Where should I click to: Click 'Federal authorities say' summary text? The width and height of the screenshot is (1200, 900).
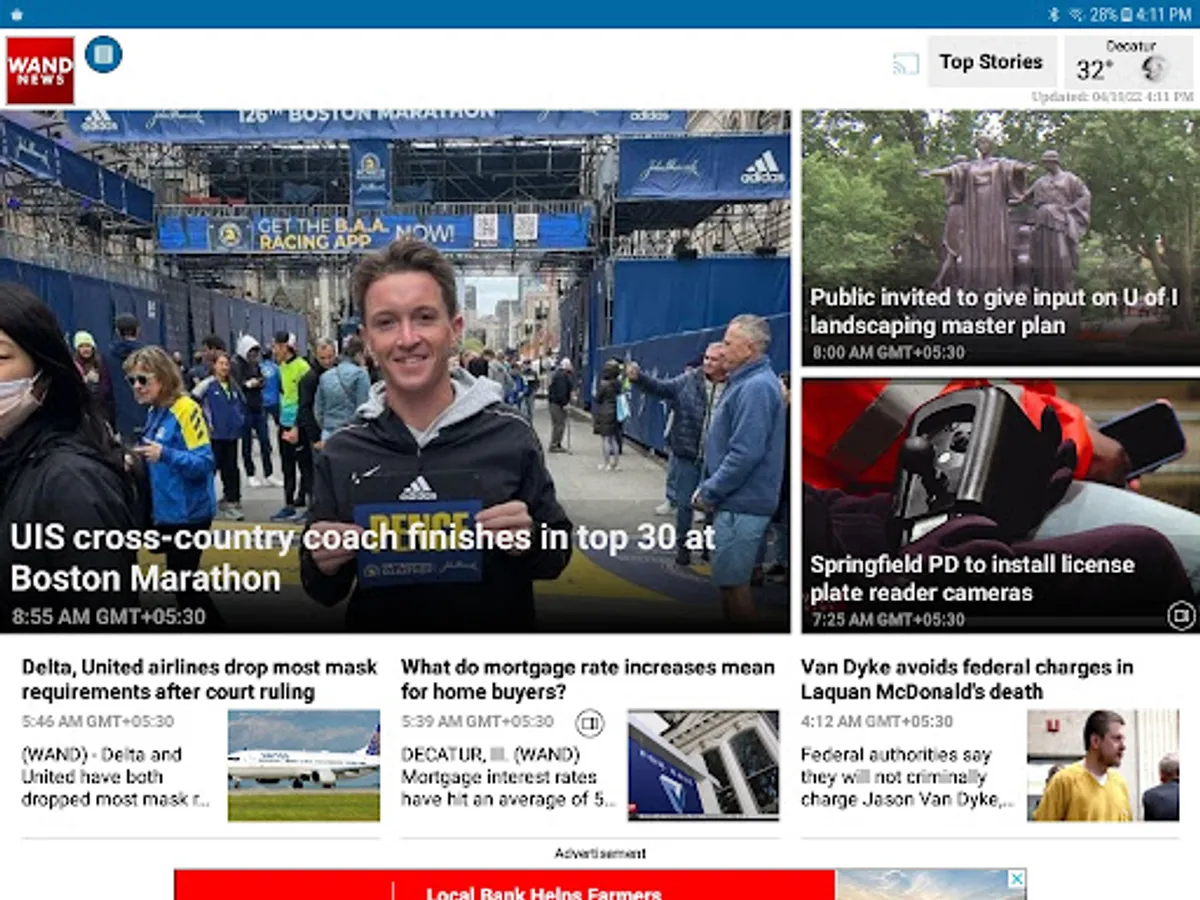[907, 777]
